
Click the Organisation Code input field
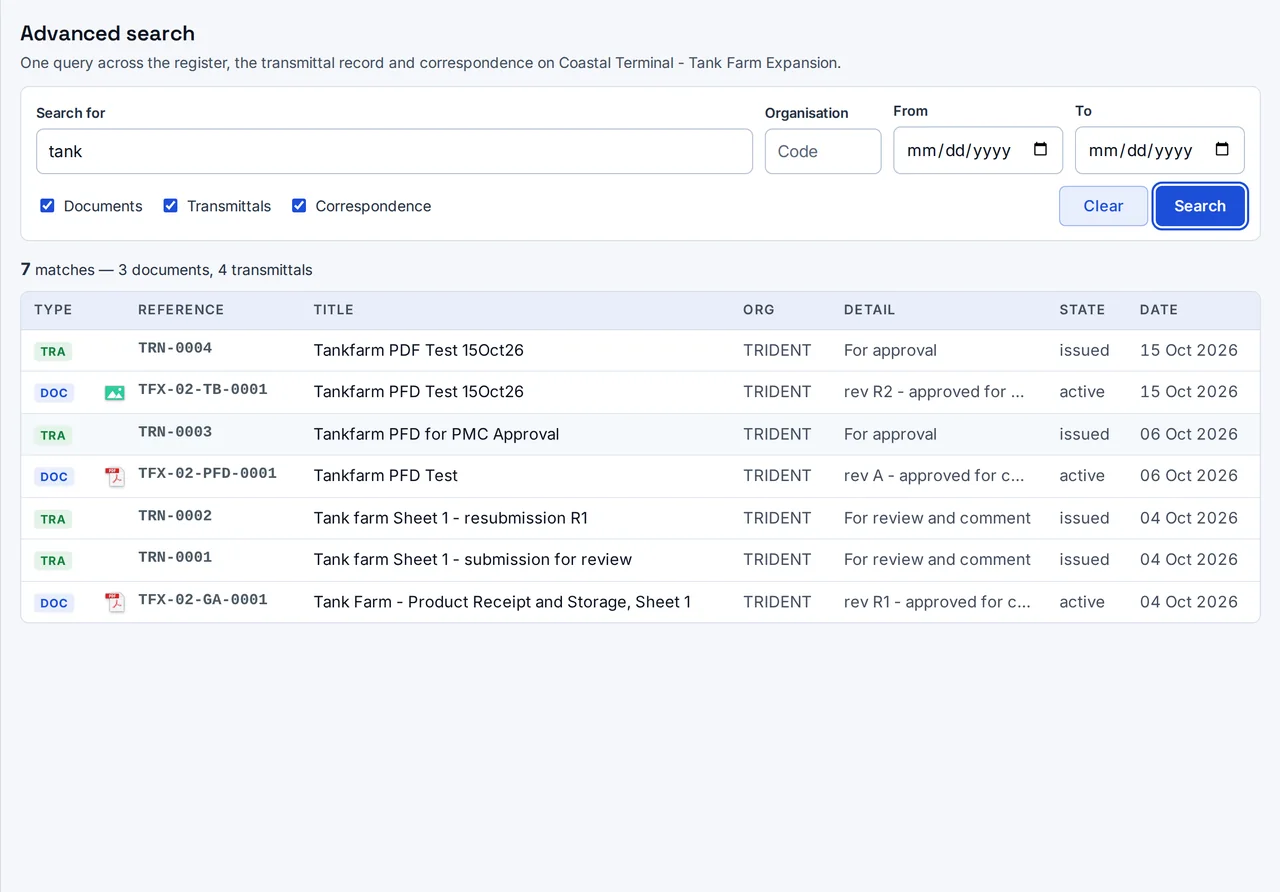pyautogui.click(x=823, y=151)
